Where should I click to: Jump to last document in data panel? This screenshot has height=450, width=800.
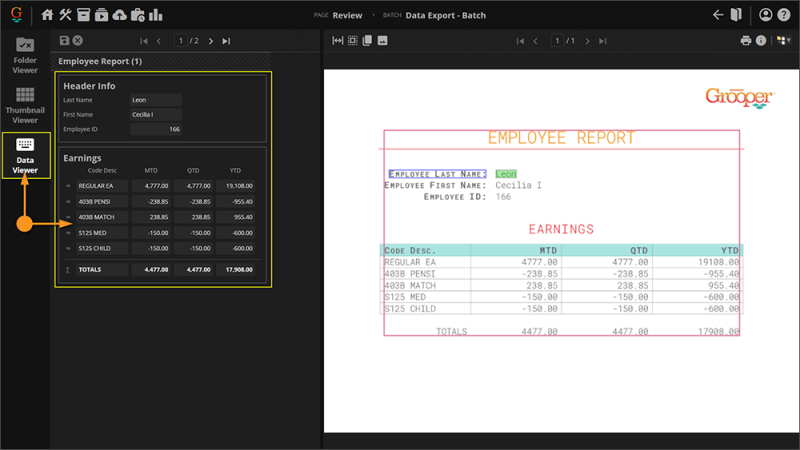[x=226, y=41]
